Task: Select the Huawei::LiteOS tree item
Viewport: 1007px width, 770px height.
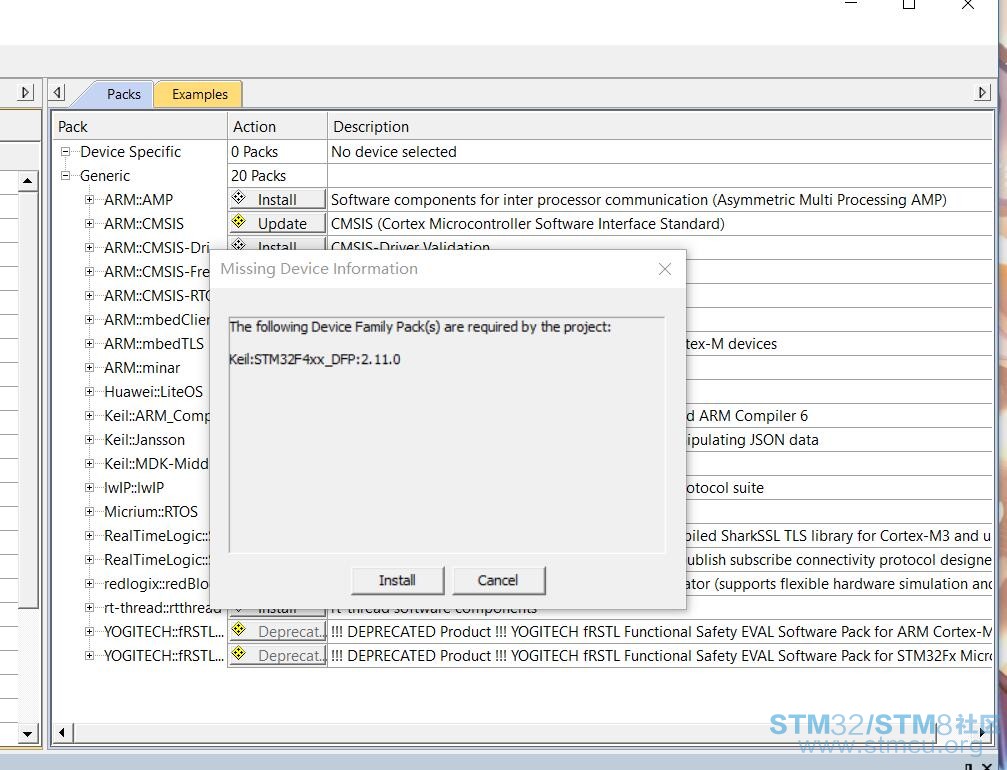Action: coord(153,392)
